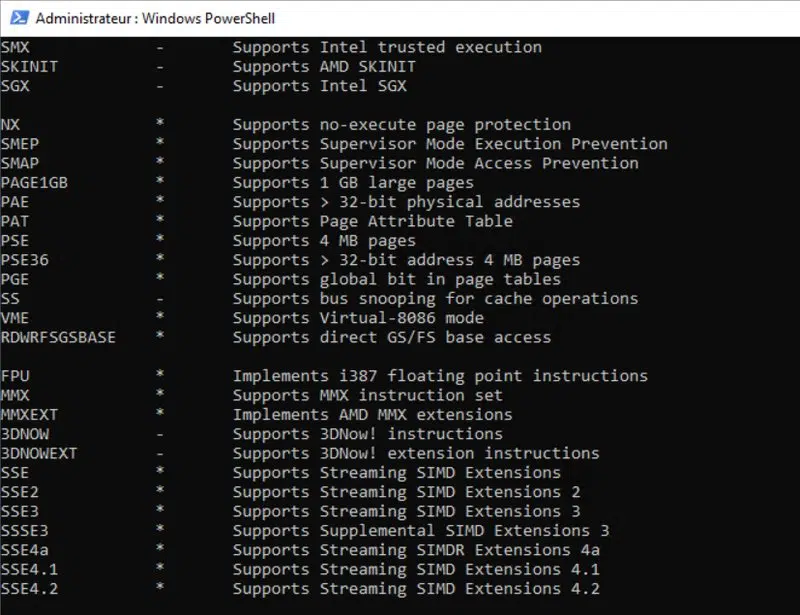Click 'Supports bus snooping for cache operations'
The height and width of the screenshot is (615, 800).
click(x=435, y=298)
